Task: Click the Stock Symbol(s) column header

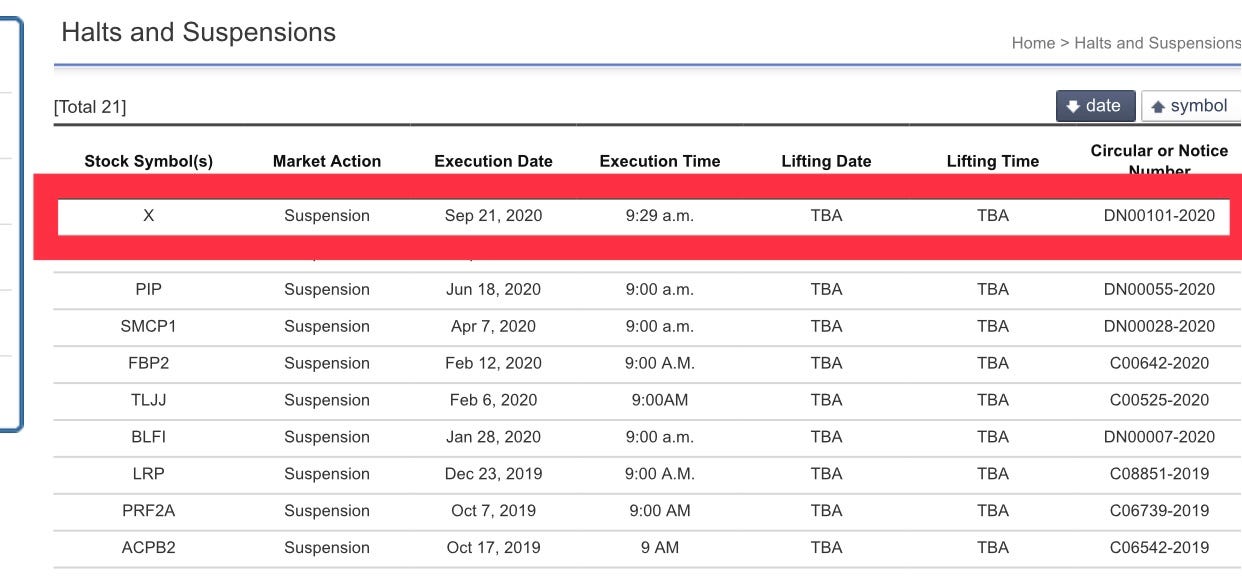Action: [148, 161]
